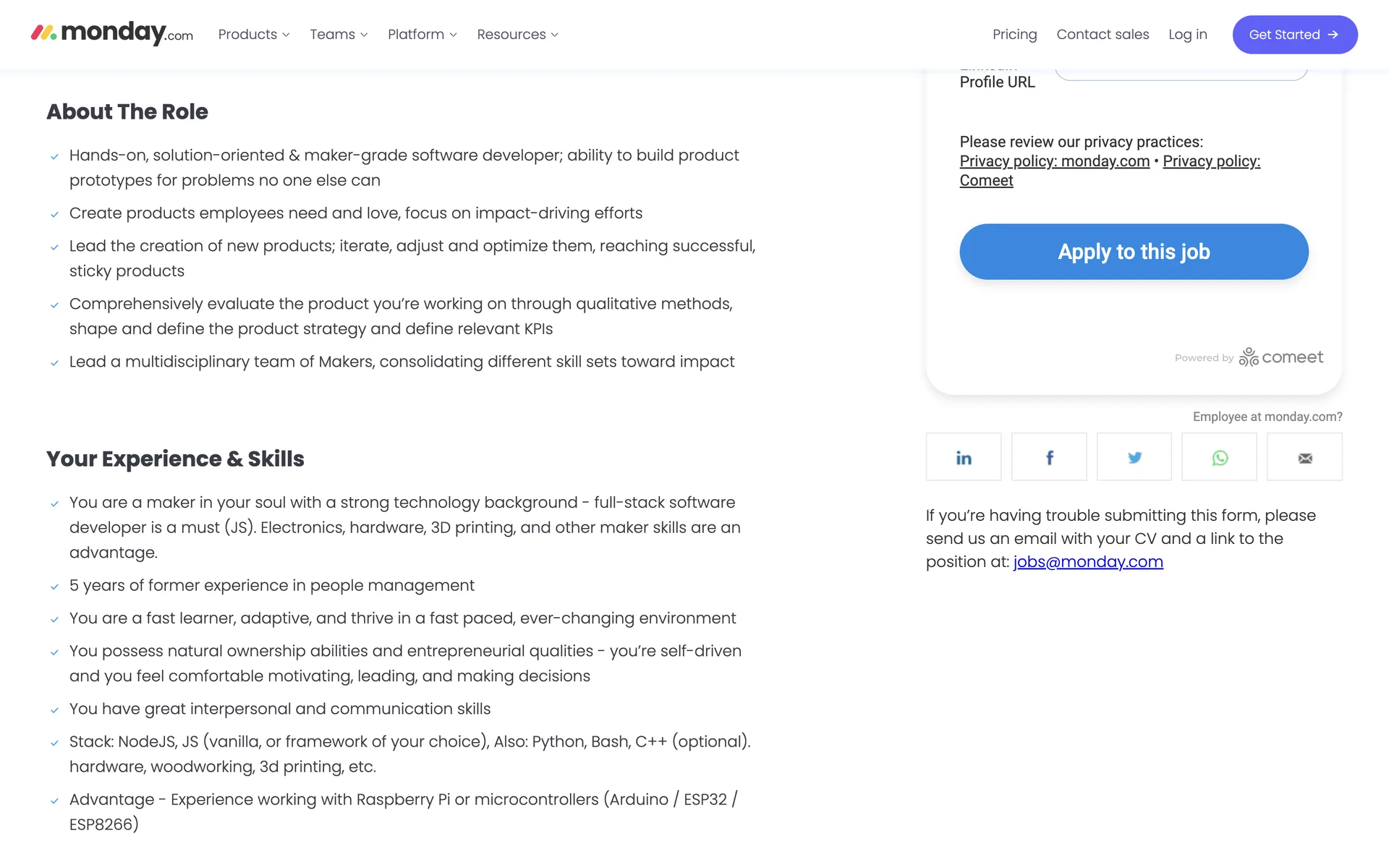Expand the Platform menu
1389x868 pixels.
click(x=422, y=35)
